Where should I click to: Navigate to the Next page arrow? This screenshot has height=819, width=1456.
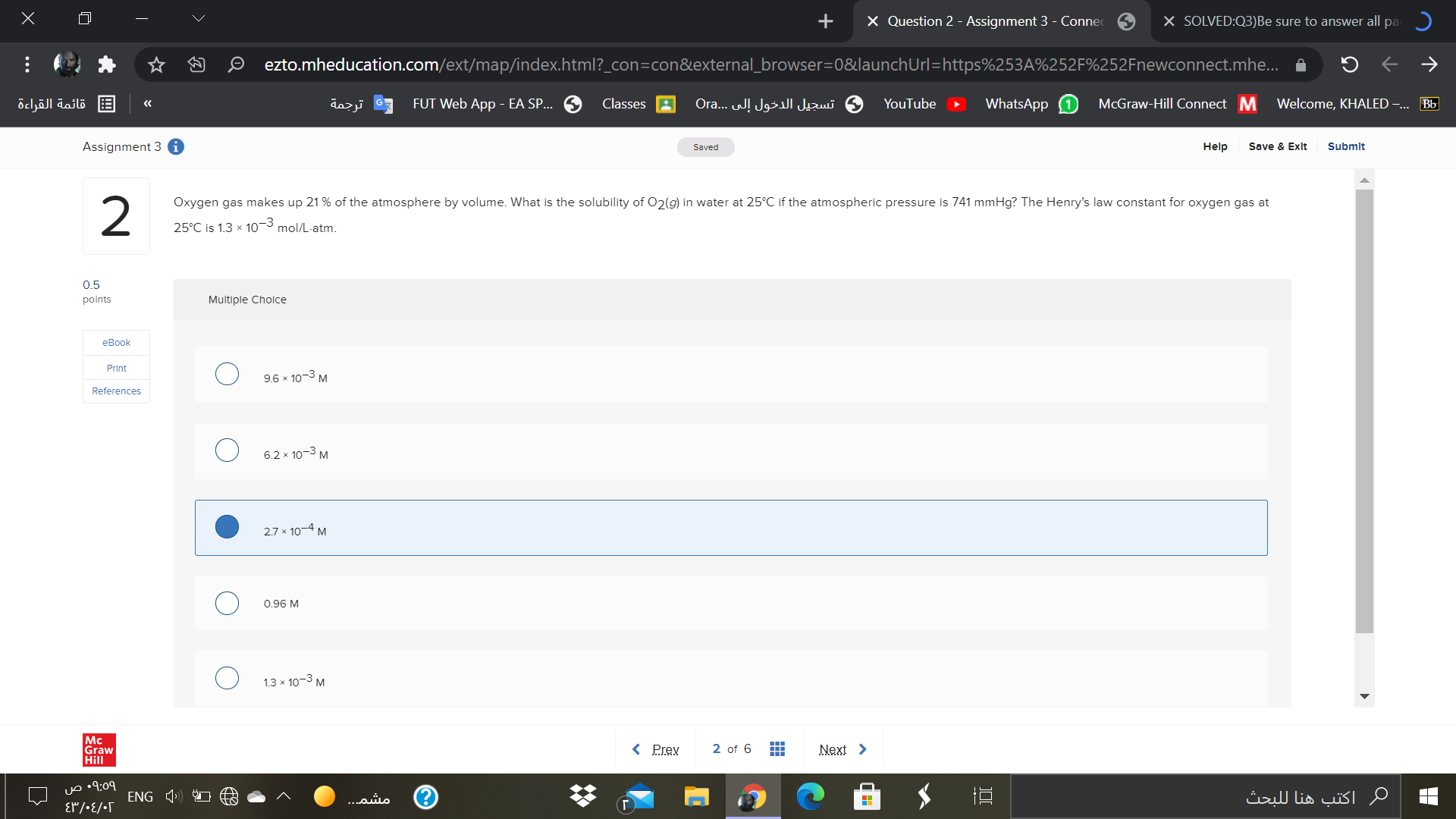tap(863, 748)
